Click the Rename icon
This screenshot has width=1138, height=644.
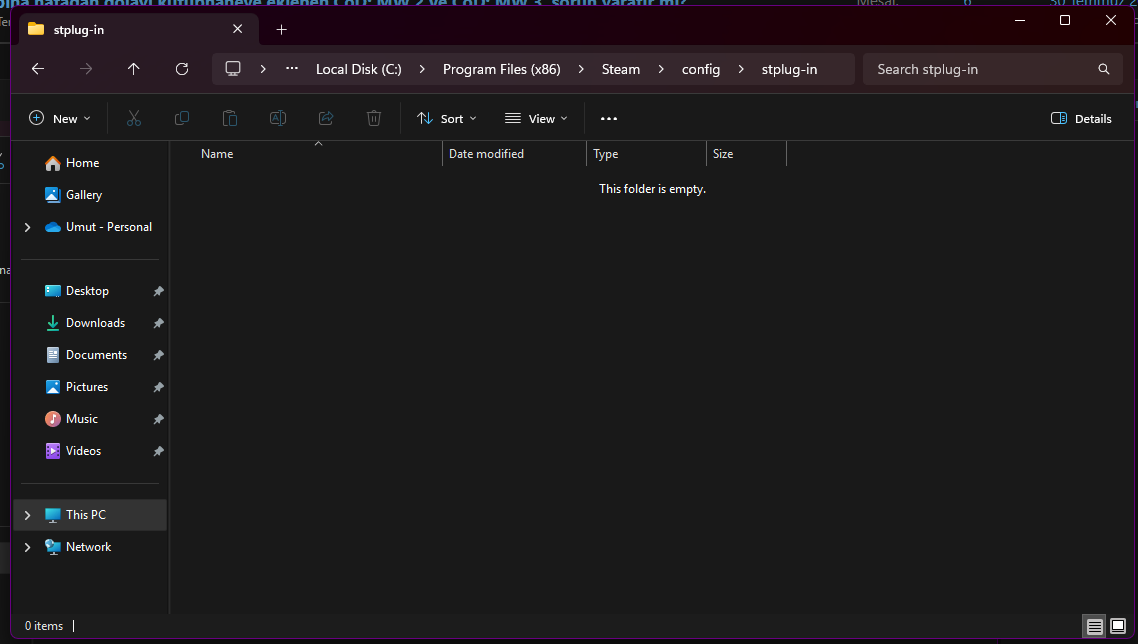(277, 118)
